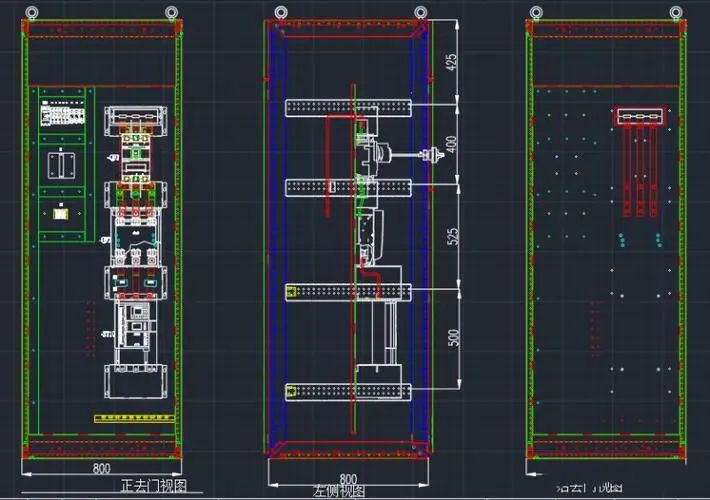
Task: Select the yellow terminal strip at front view bottom
Action: [134, 418]
